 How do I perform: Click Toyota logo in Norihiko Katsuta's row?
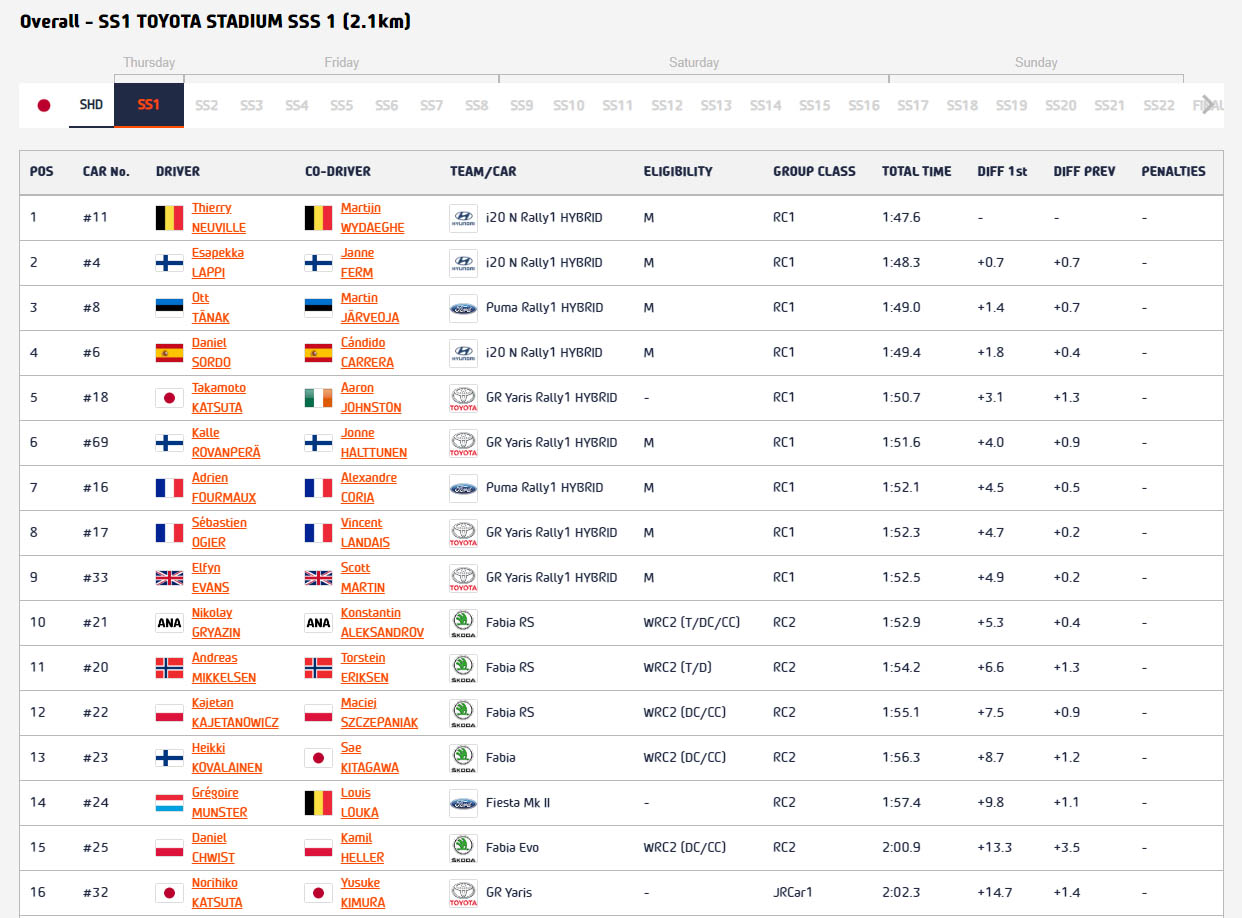tap(463, 893)
